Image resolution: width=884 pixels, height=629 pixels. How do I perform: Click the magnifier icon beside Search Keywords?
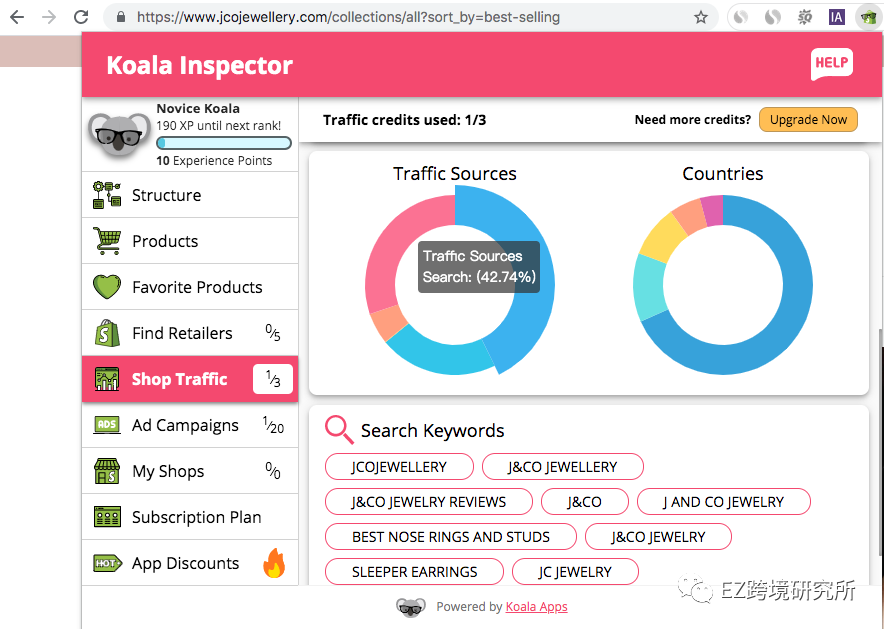(x=339, y=430)
